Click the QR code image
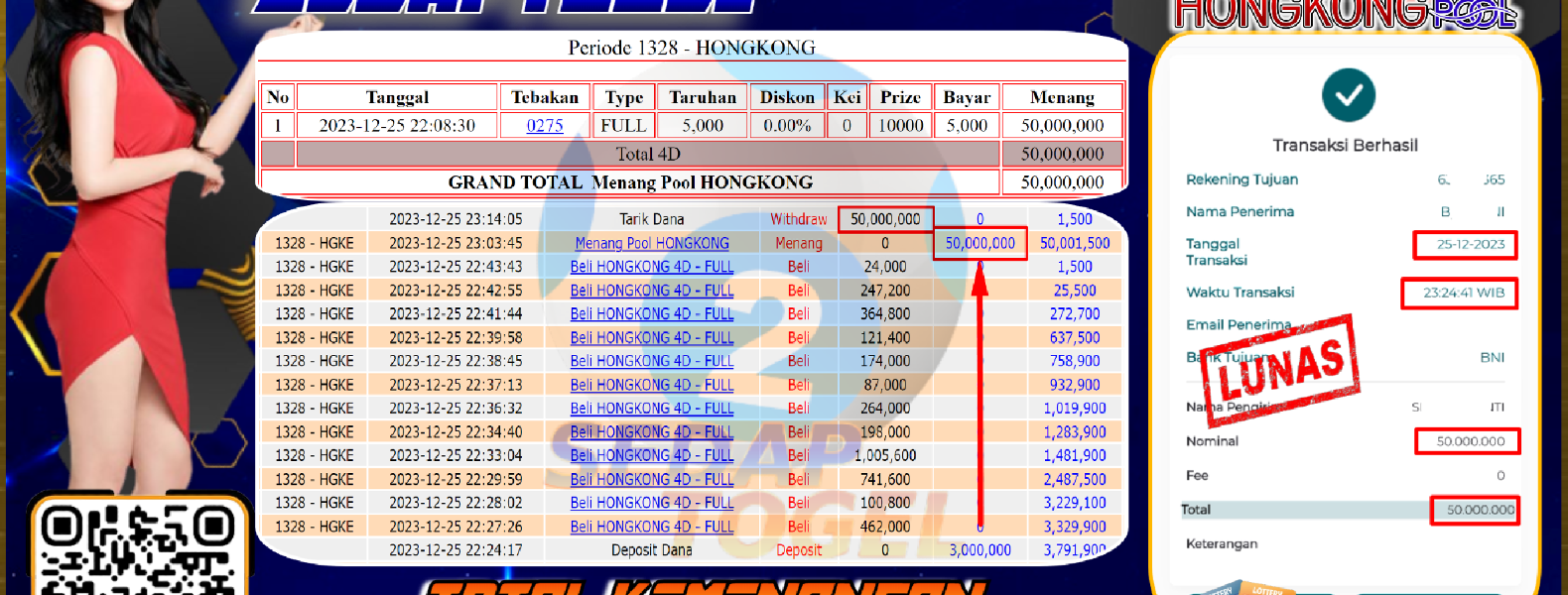 click(138, 548)
